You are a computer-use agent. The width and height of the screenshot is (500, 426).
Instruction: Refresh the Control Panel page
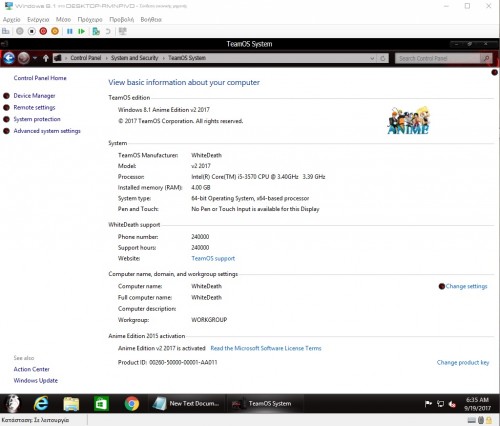383,58
